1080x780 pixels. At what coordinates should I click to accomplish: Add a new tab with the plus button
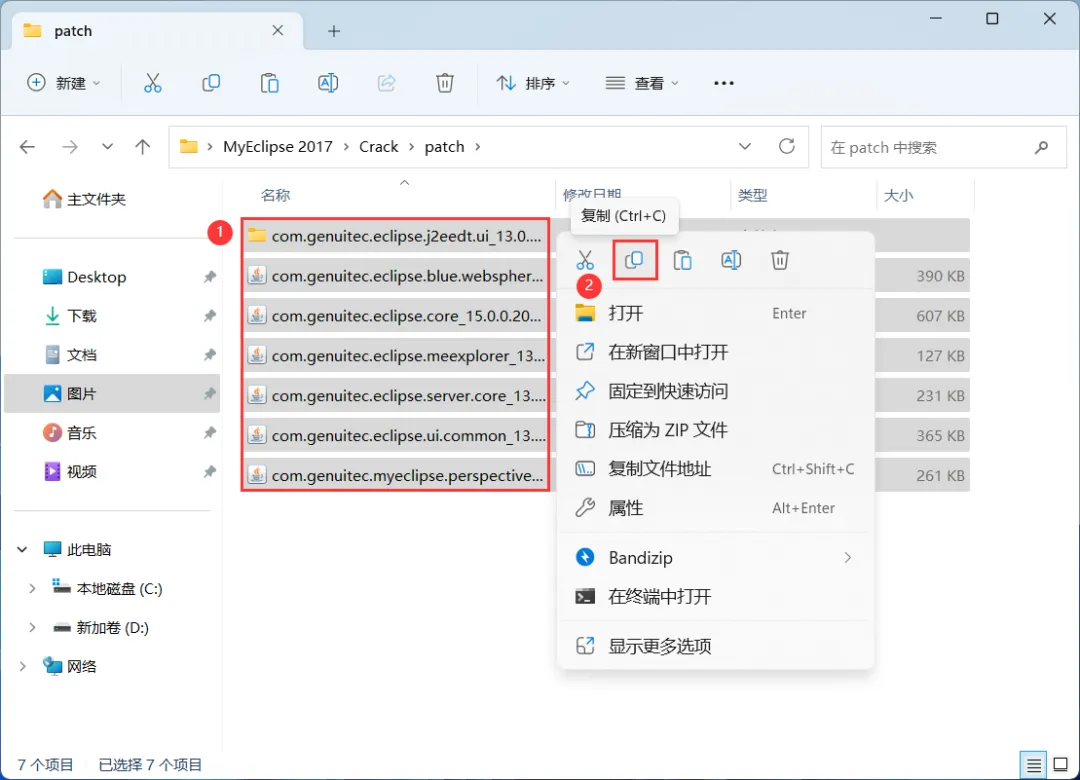click(x=334, y=31)
